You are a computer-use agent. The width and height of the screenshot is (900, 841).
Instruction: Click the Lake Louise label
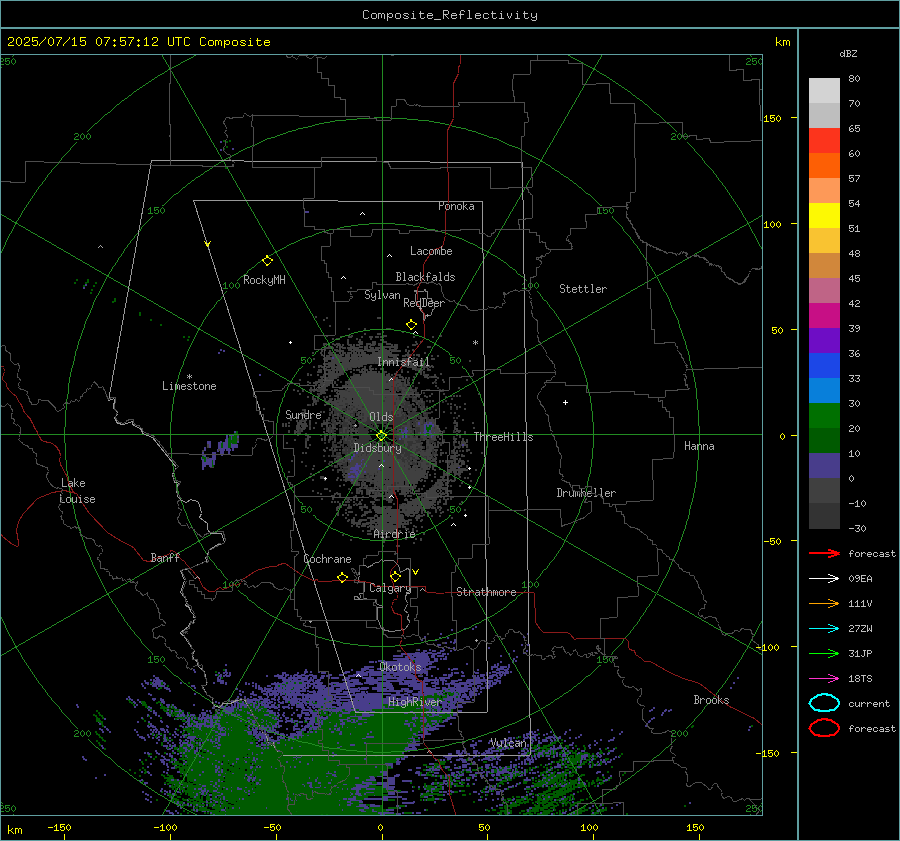point(77,491)
